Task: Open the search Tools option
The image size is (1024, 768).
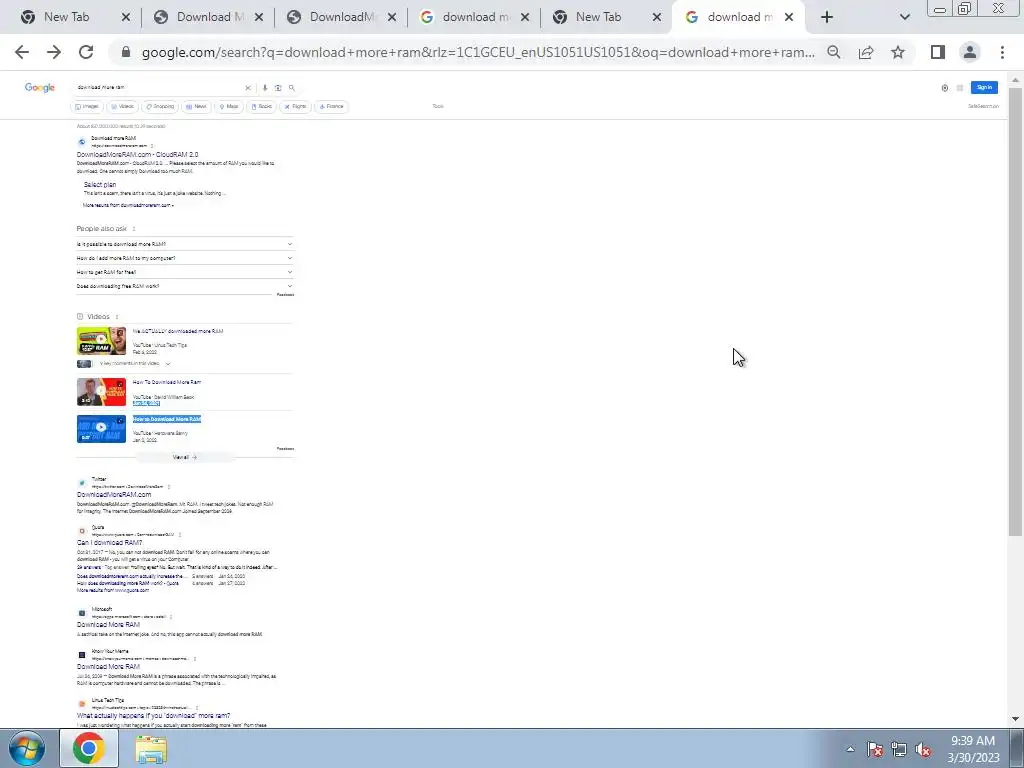Action: coord(438,106)
